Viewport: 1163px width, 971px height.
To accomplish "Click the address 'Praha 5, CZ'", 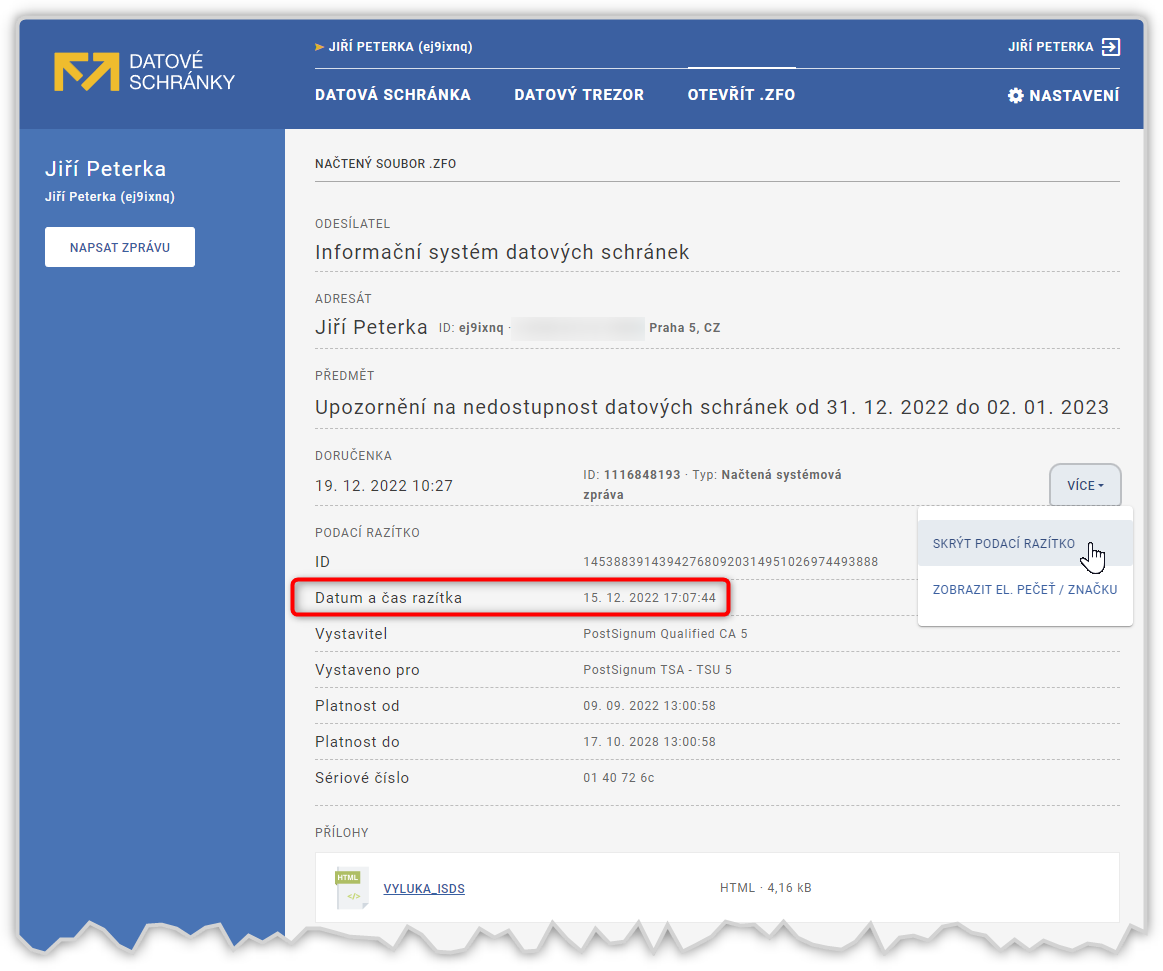I will point(685,328).
